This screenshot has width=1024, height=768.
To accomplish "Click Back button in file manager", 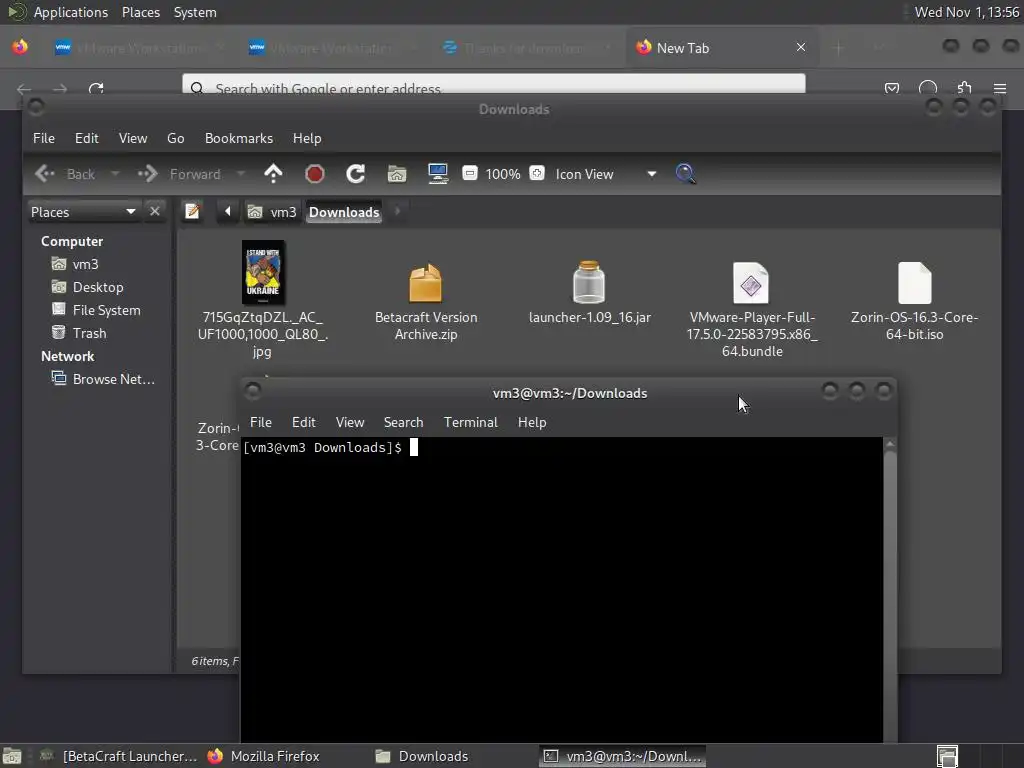I will tap(65, 174).
